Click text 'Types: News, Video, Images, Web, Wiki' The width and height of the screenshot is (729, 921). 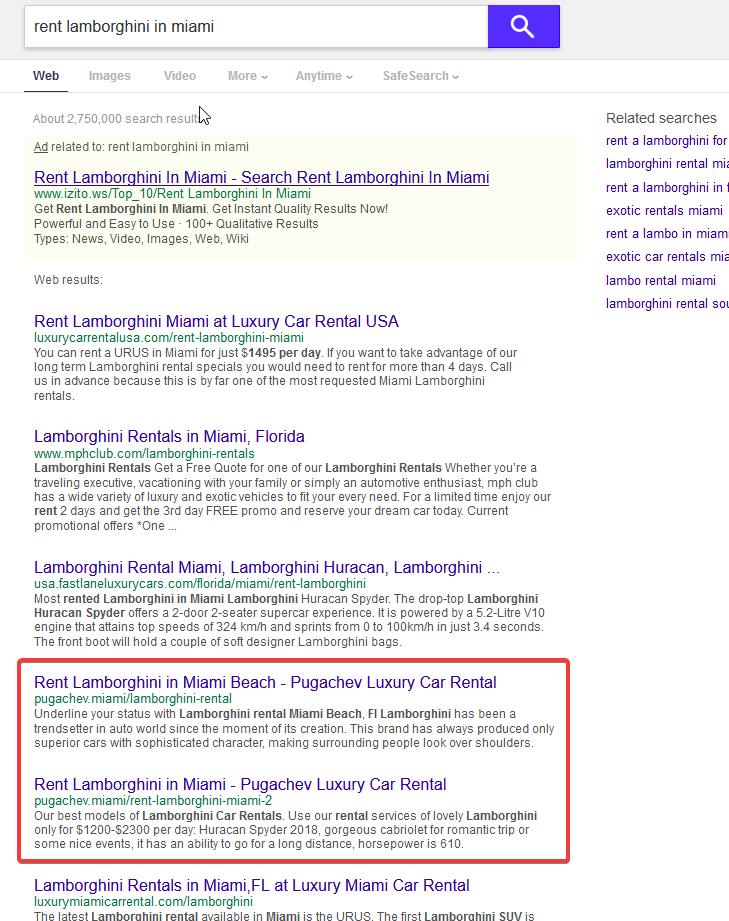tap(142, 239)
